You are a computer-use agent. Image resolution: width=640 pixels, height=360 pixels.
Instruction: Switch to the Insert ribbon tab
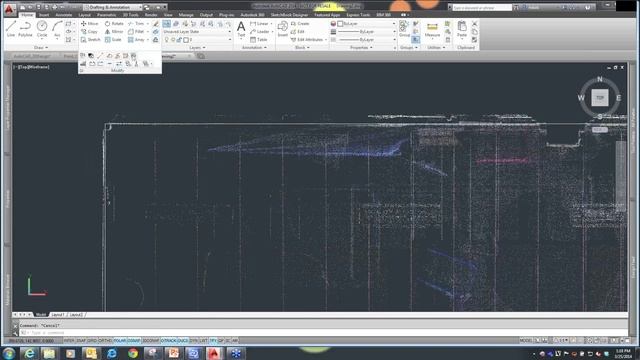coord(44,15)
